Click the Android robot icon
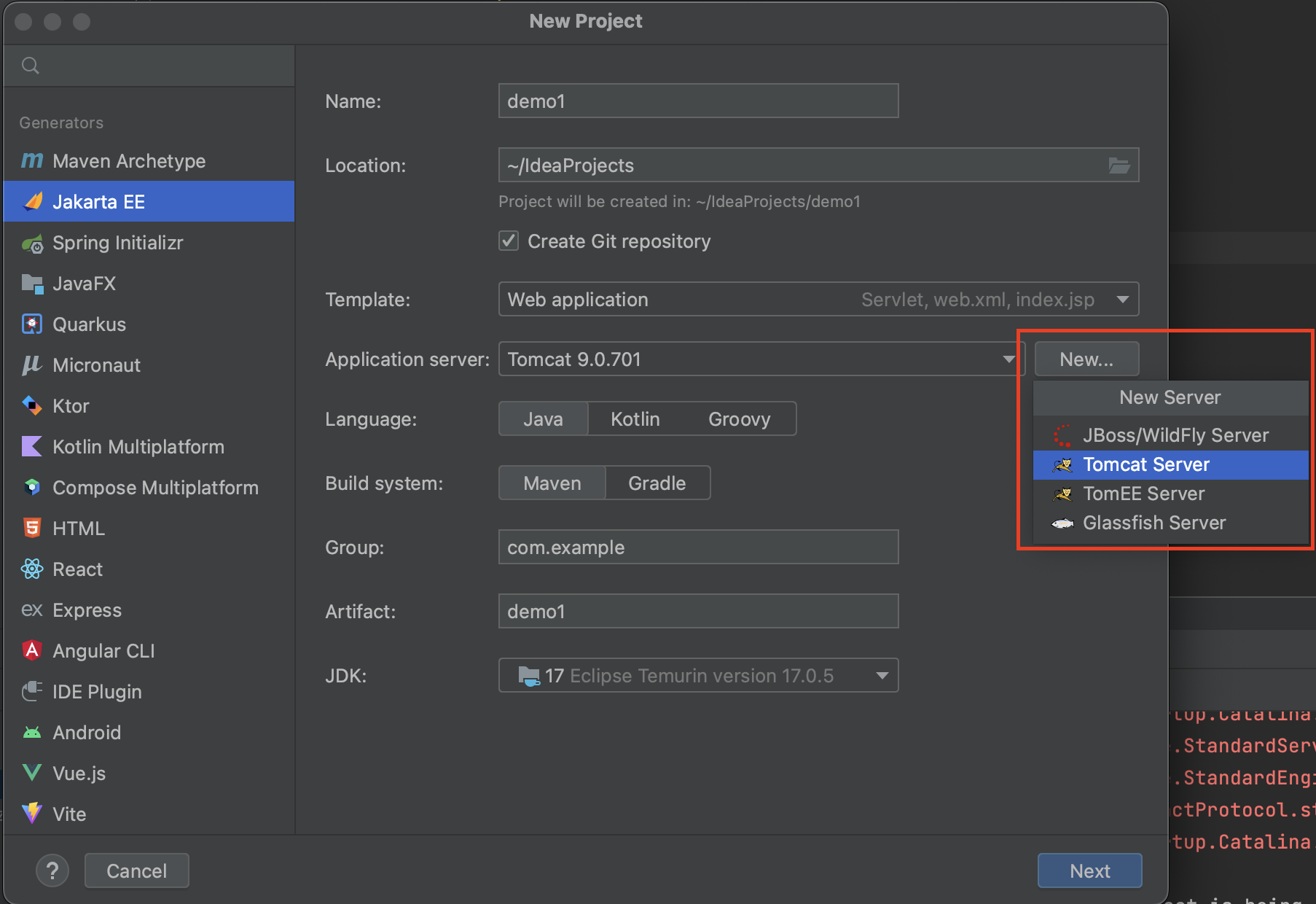The width and height of the screenshot is (1316, 904). tap(32, 733)
